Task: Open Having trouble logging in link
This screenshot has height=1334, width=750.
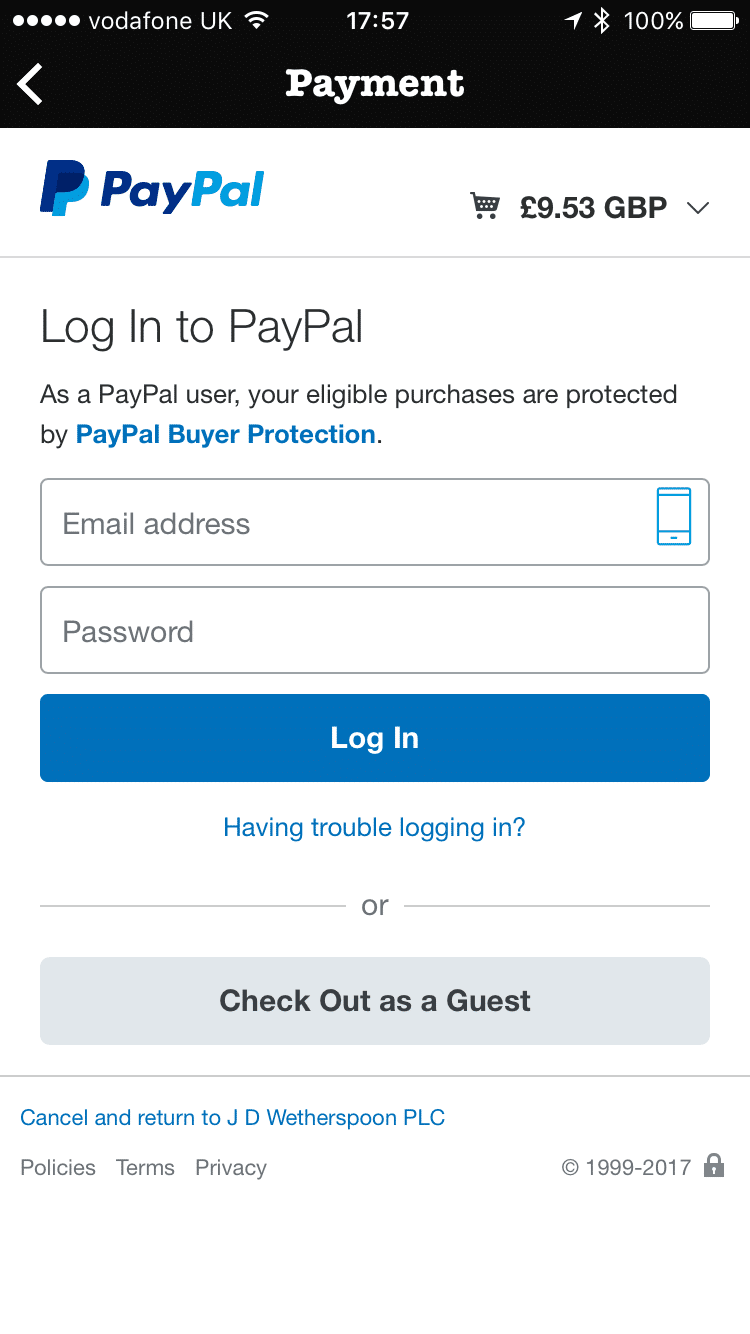Action: (x=374, y=827)
